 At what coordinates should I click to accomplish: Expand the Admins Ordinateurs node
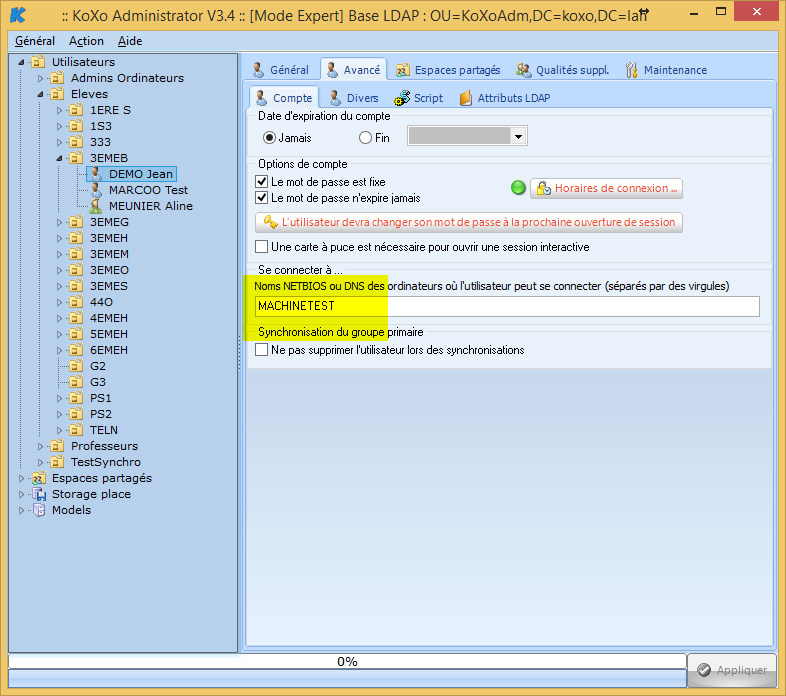(40, 78)
